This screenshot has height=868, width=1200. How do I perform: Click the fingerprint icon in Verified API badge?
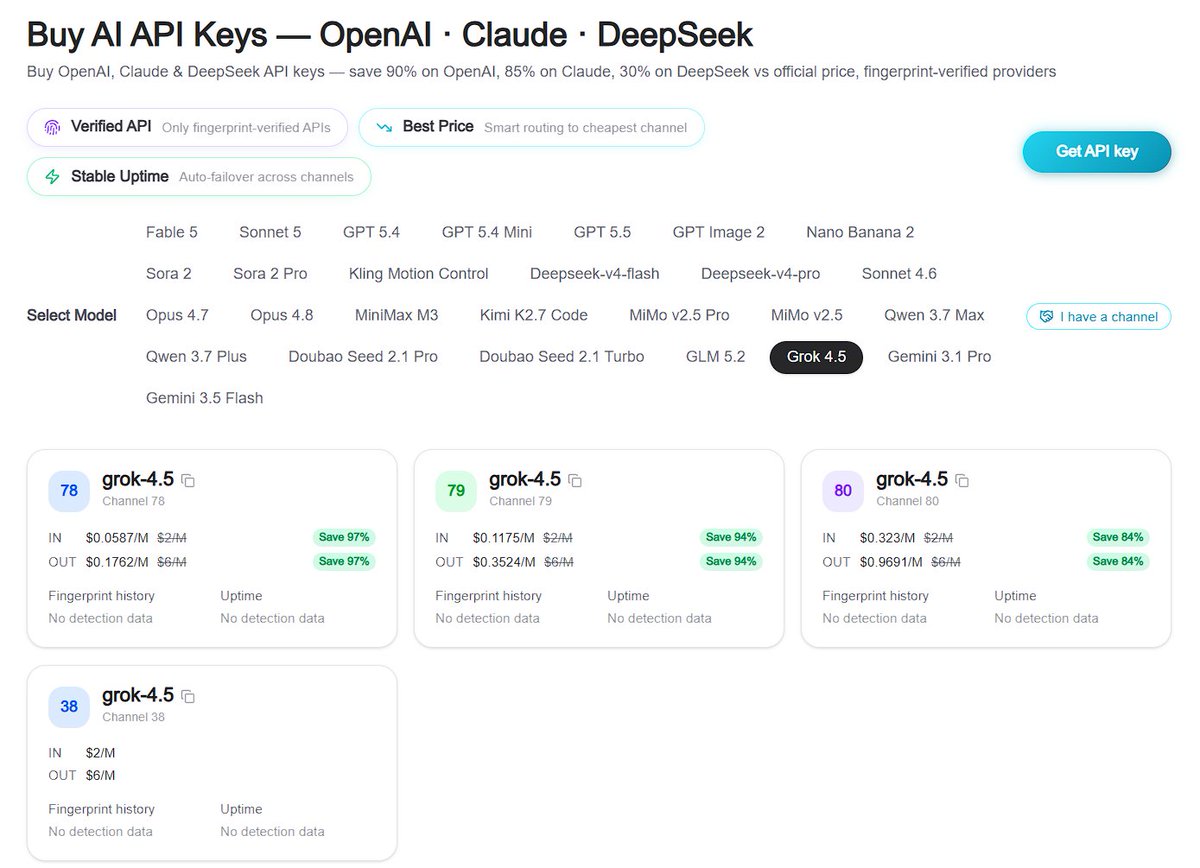[x=52, y=127]
